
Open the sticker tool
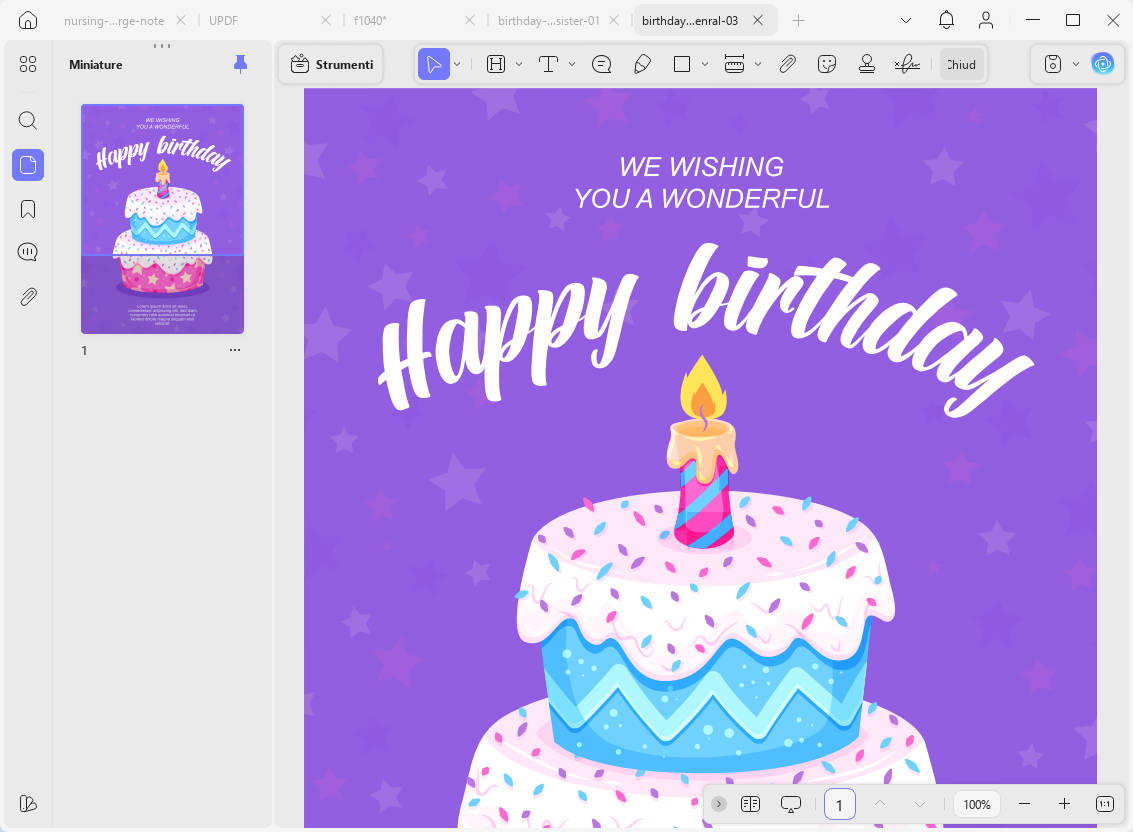(x=827, y=64)
